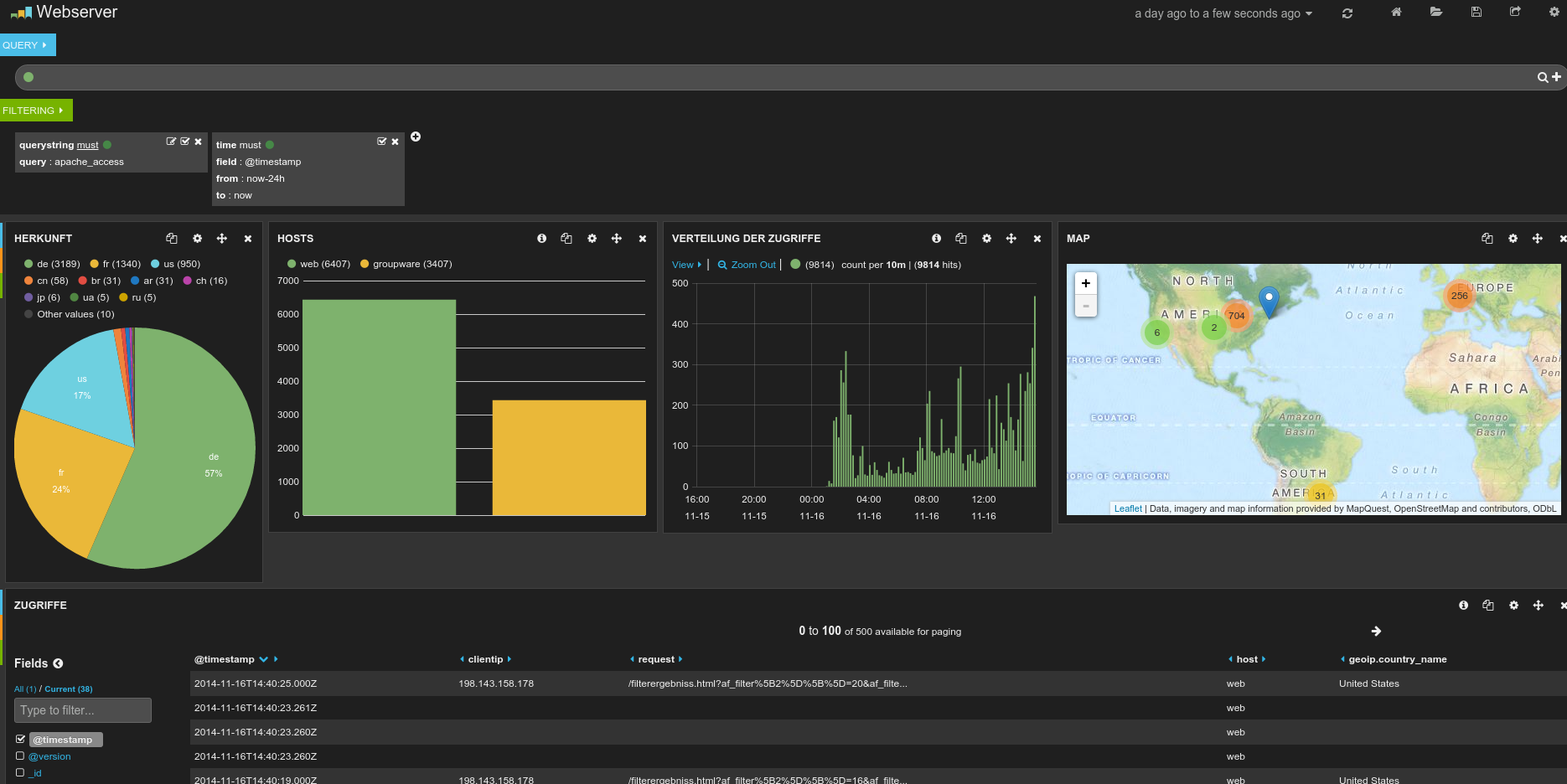Open the Leaflet attribution link
Image resolution: width=1567 pixels, height=784 pixels.
tap(1128, 508)
